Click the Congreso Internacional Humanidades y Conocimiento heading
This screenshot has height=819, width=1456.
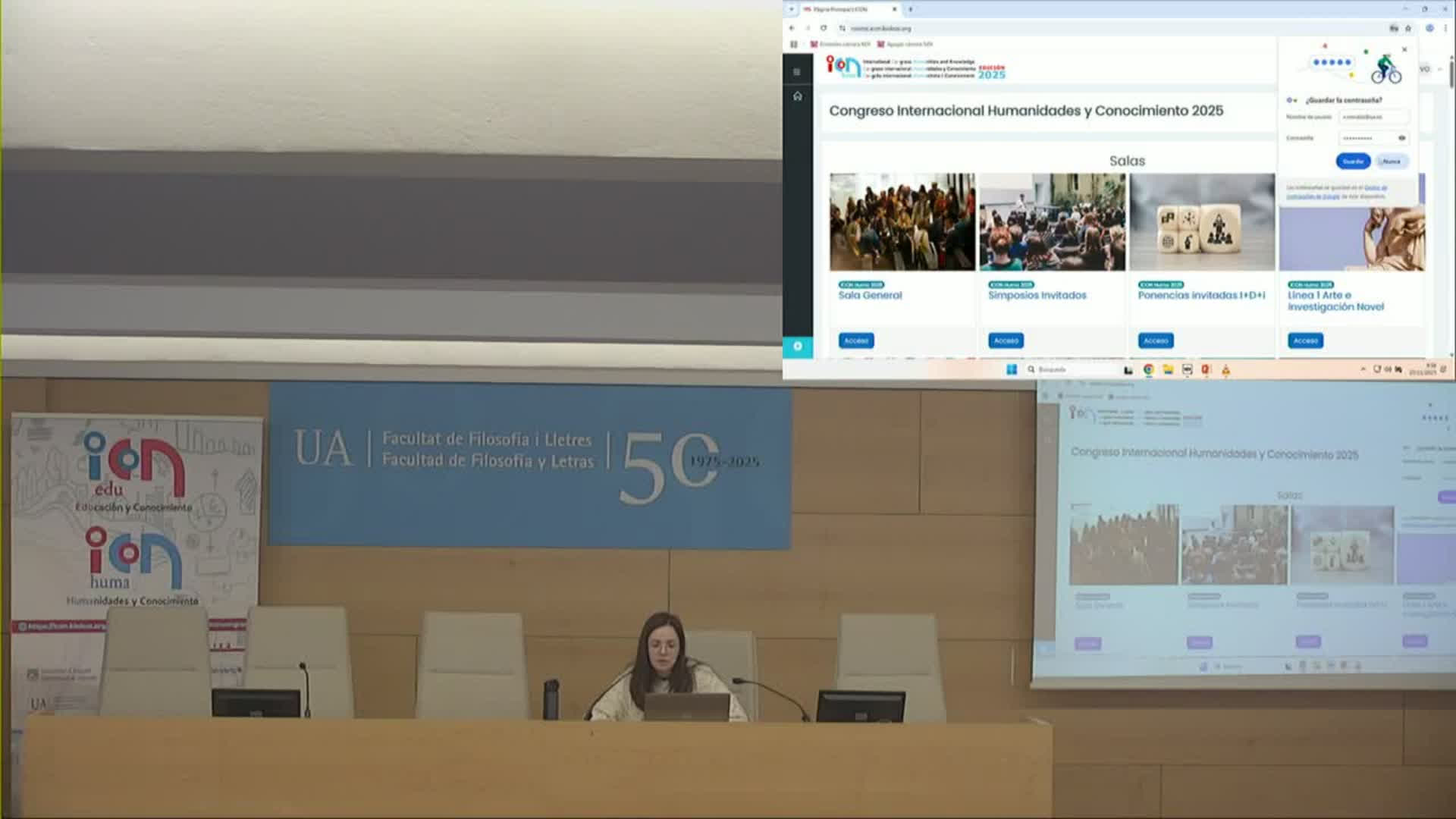[x=1026, y=111]
